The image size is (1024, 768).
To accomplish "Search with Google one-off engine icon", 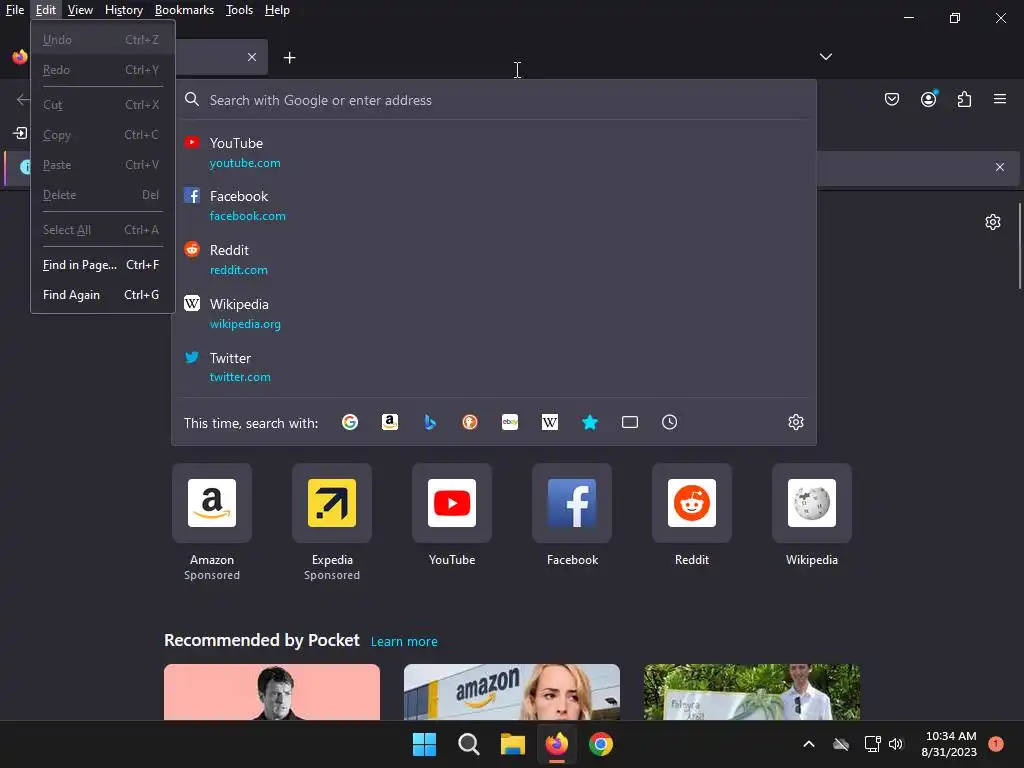I will pos(350,423).
